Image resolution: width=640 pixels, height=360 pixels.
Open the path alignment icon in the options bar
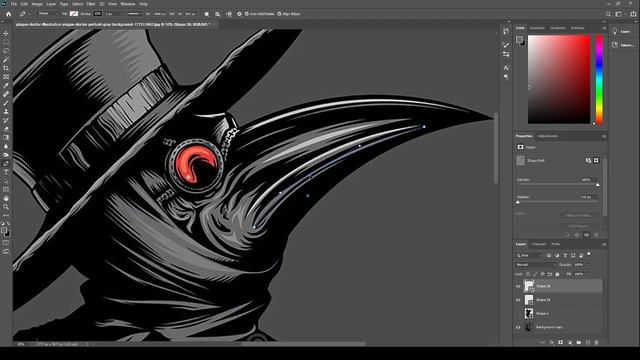[218, 14]
